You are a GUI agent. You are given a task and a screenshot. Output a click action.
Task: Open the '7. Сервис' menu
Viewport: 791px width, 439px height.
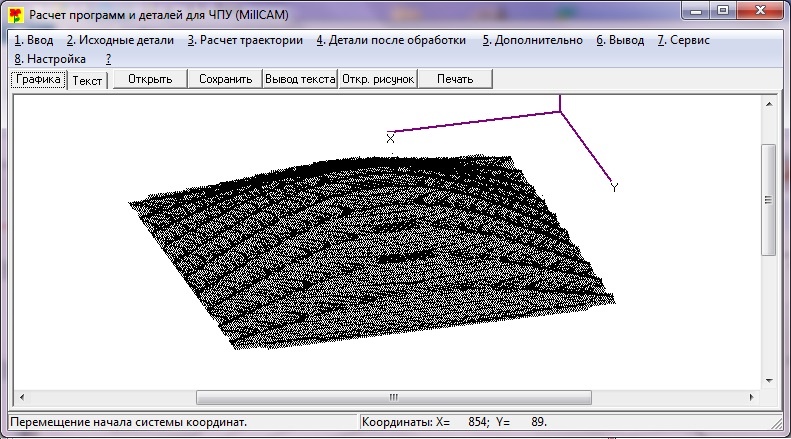click(x=683, y=40)
